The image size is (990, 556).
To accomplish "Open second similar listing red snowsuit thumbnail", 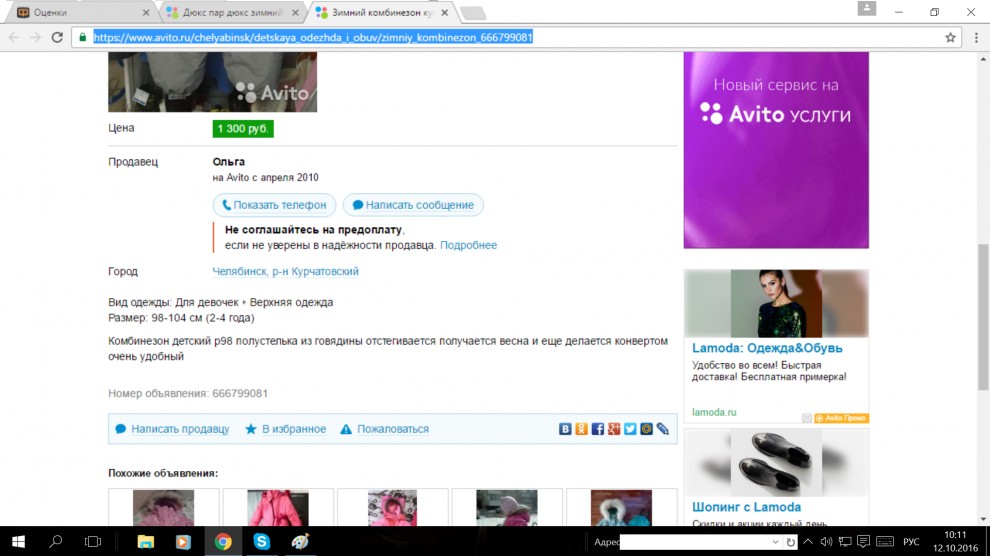I will [278, 507].
